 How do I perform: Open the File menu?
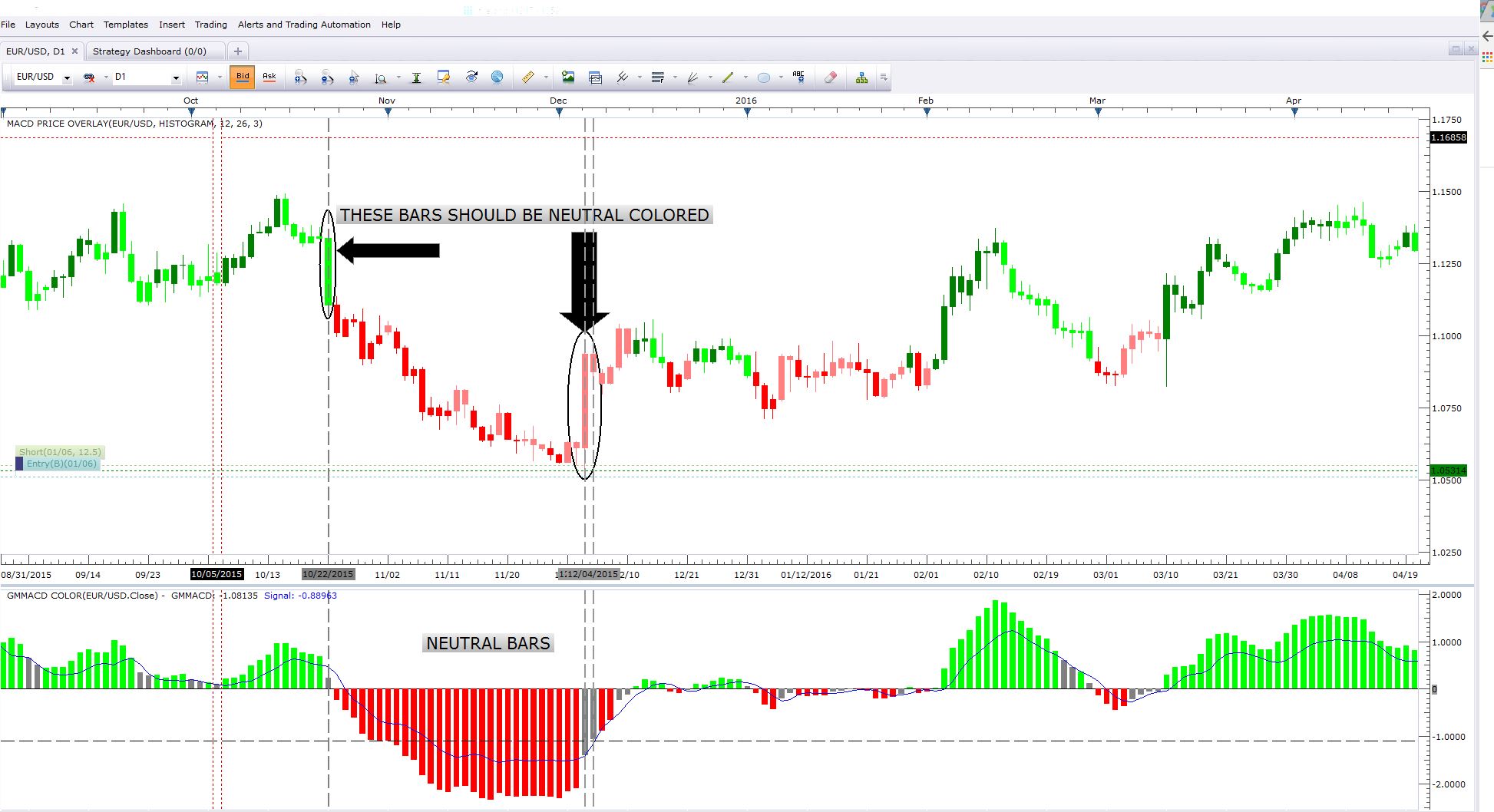click(x=8, y=25)
